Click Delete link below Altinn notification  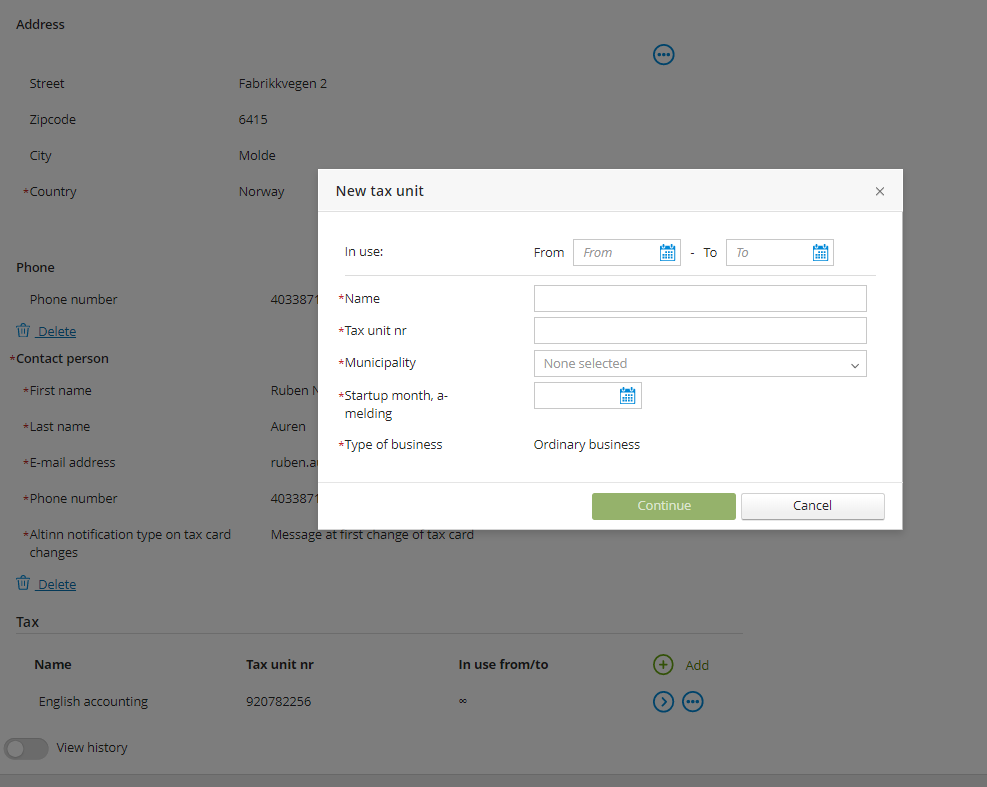click(57, 584)
